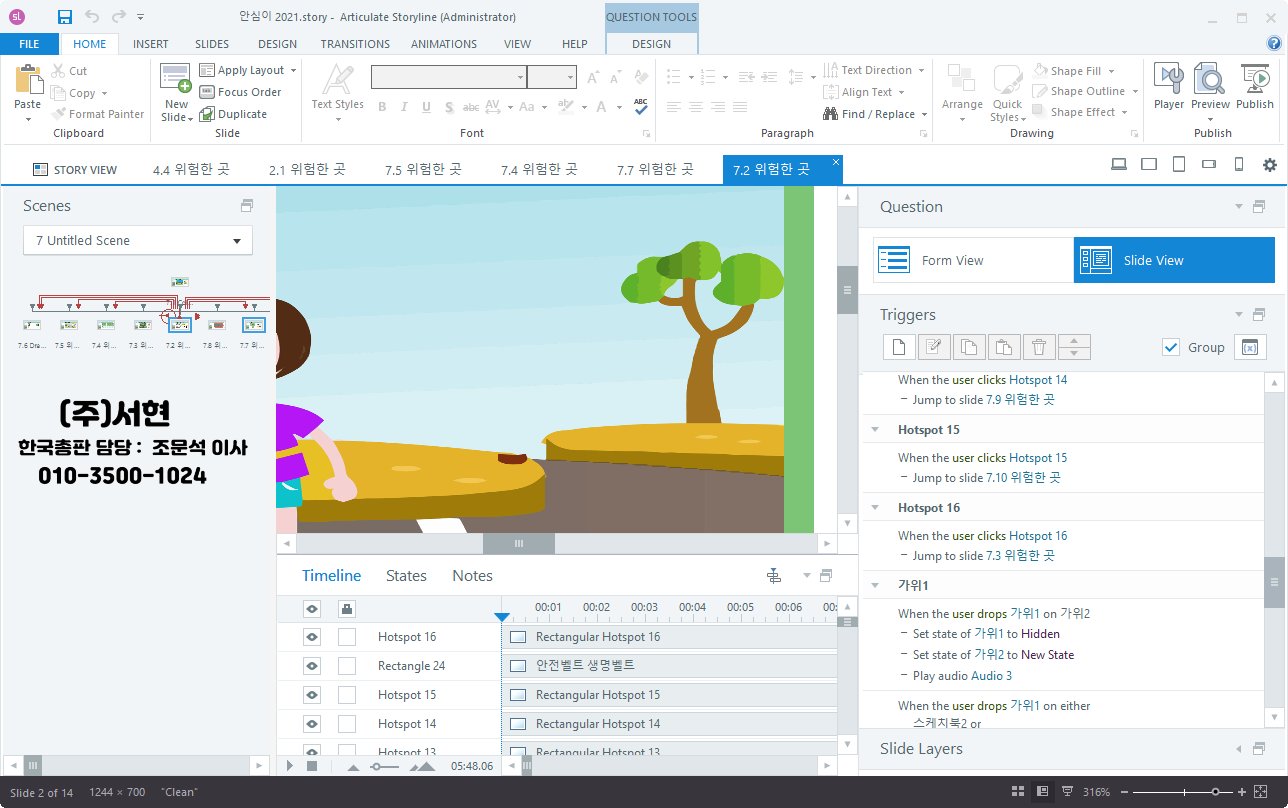1288x808 pixels.
Task: Expand the Apply Layout dropdown
Action: [x=293, y=70]
